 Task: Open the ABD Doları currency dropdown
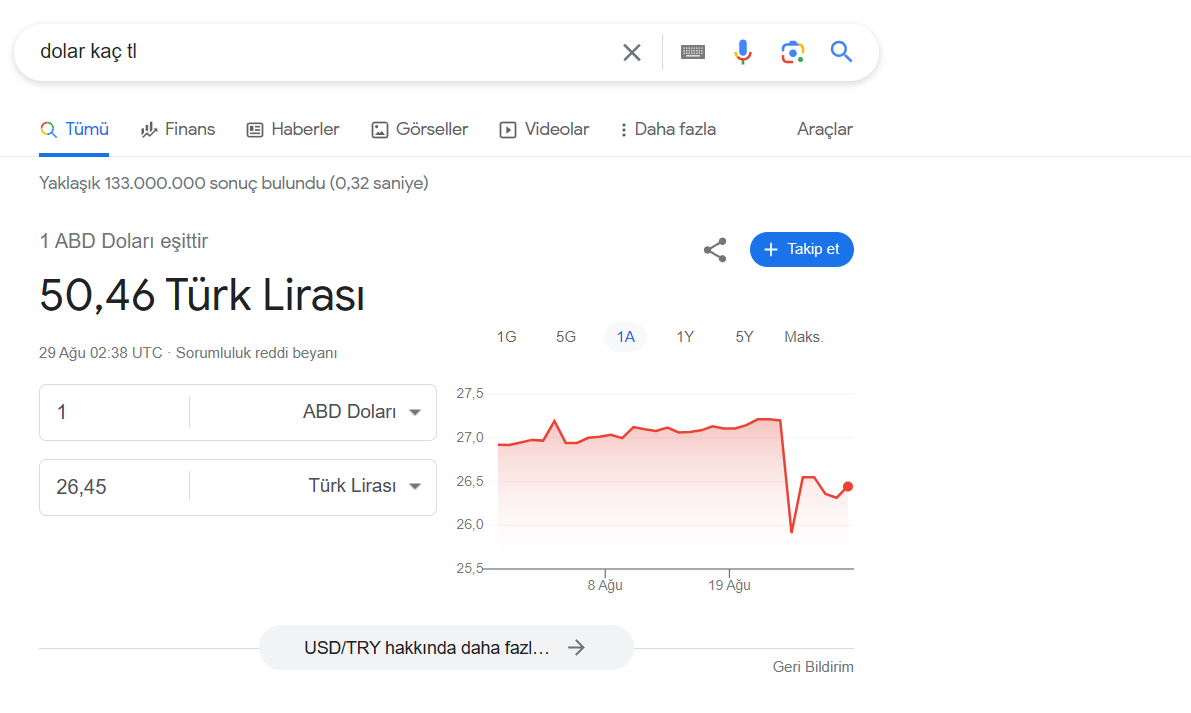(x=362, y=412)
